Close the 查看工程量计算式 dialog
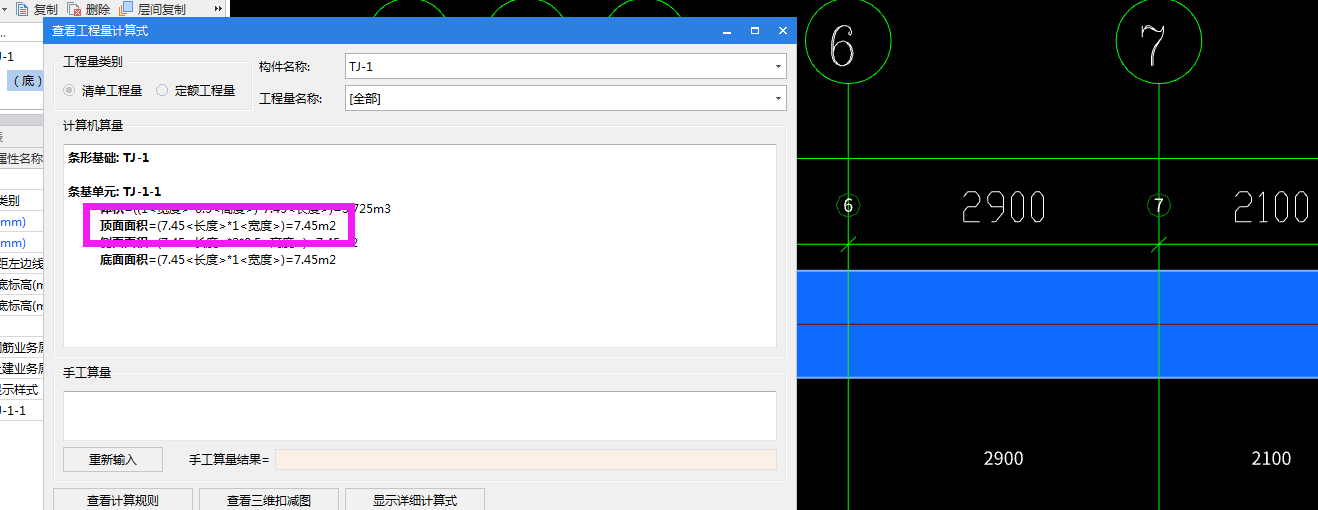This screenshot has height=510, width=1318. click(782, 31)
